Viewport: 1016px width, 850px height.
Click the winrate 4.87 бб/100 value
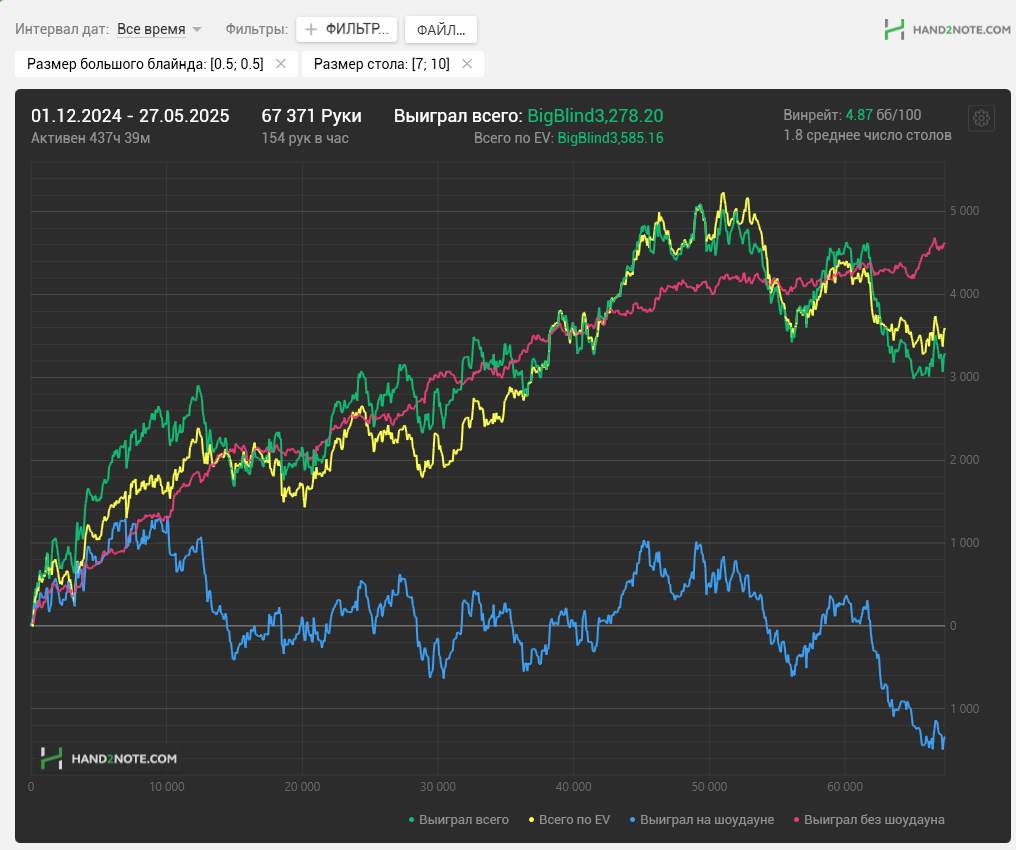(883, 115)
